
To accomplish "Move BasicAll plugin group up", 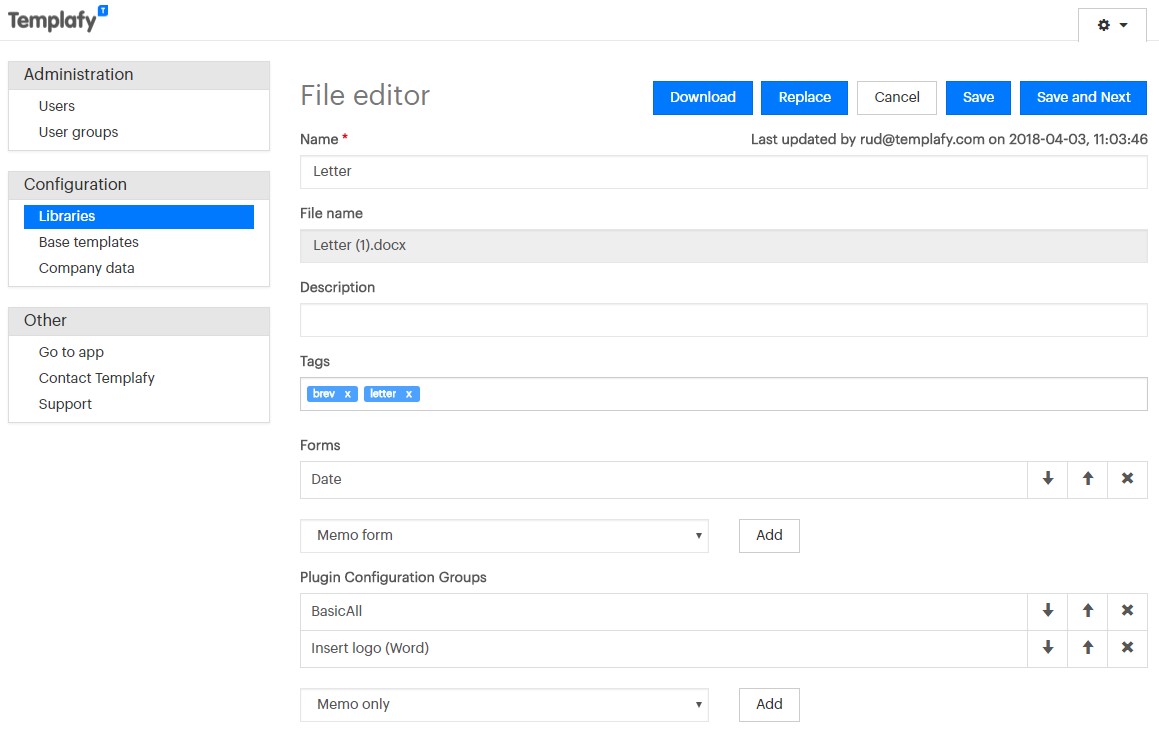I will [1087, 611].
